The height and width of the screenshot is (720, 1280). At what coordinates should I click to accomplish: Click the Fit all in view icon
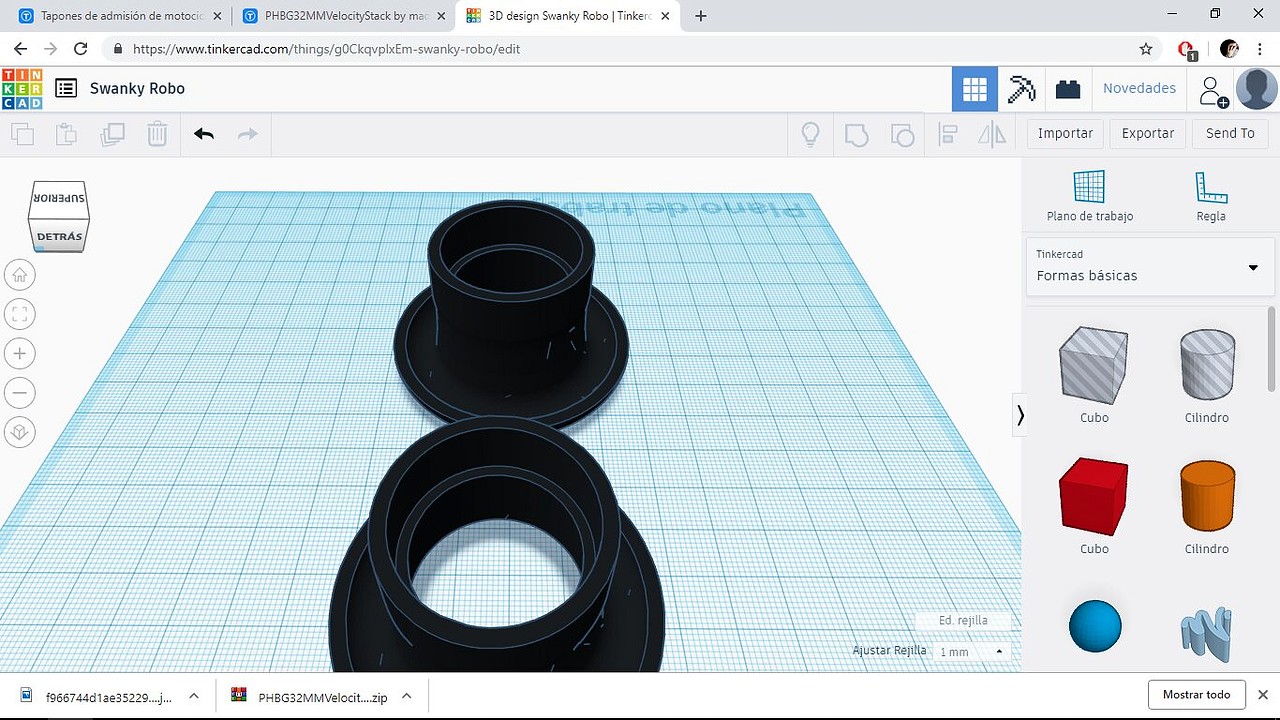click(x=20, y=314)
